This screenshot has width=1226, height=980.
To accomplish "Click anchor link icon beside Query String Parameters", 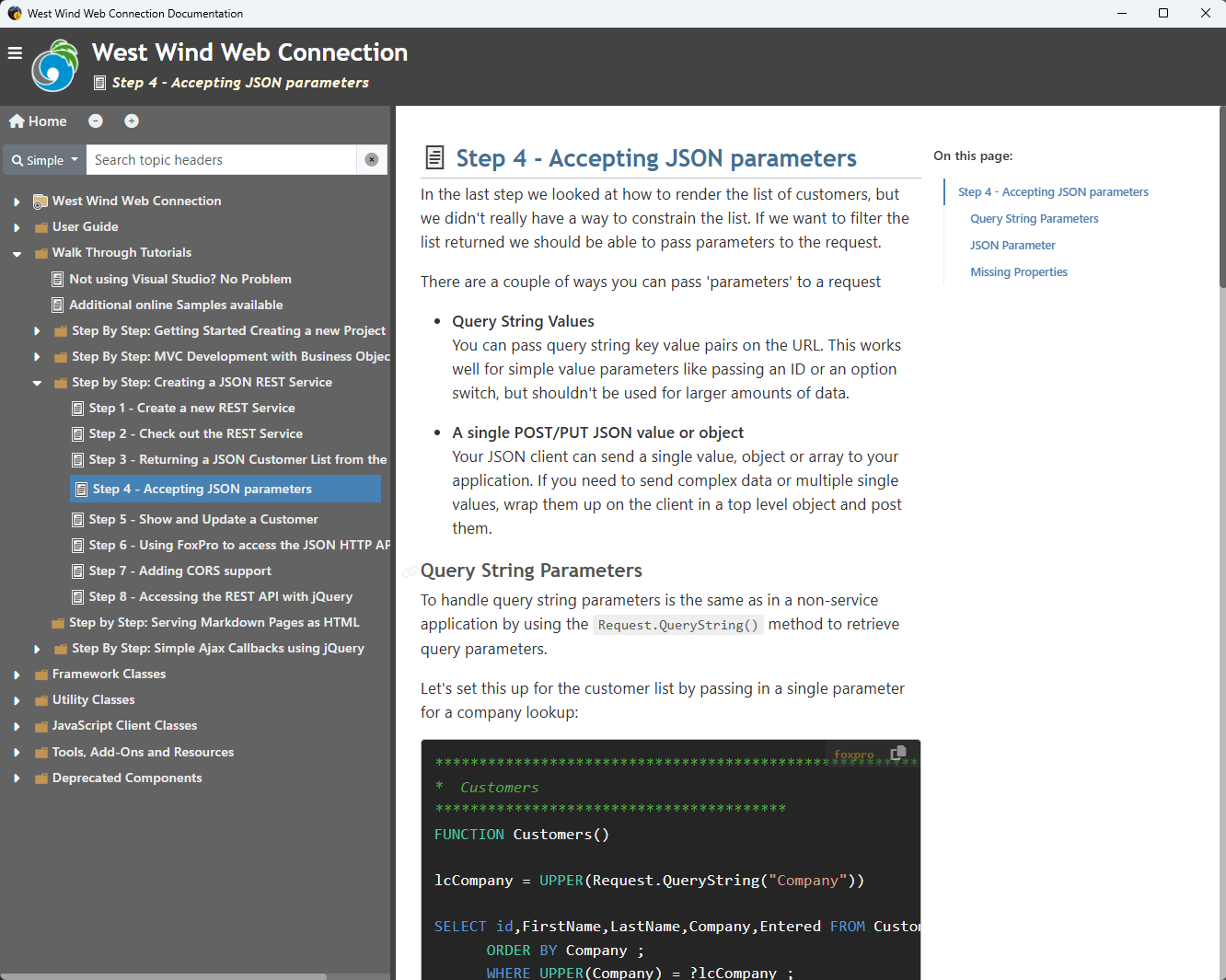I will coord(410,572).
